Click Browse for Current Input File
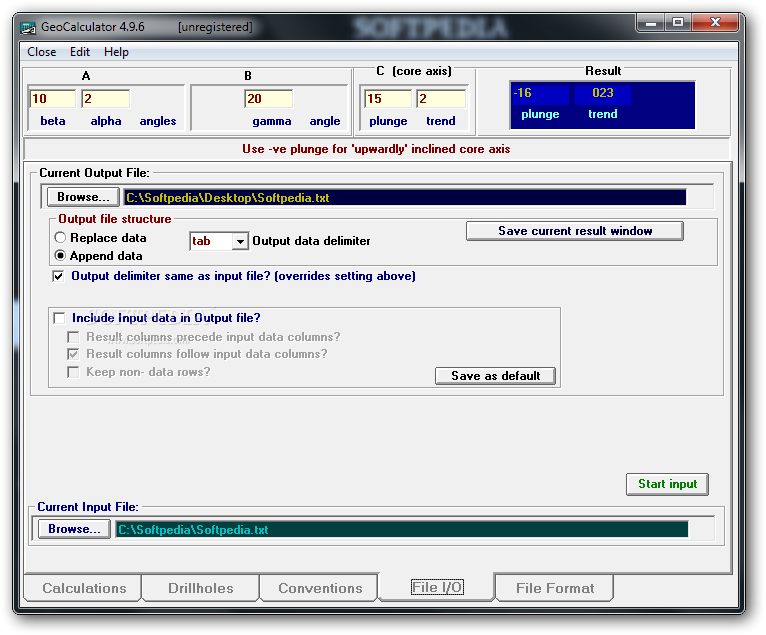This screenshot has height=635, width=766. pyautogui.click(x=74, y=529)
